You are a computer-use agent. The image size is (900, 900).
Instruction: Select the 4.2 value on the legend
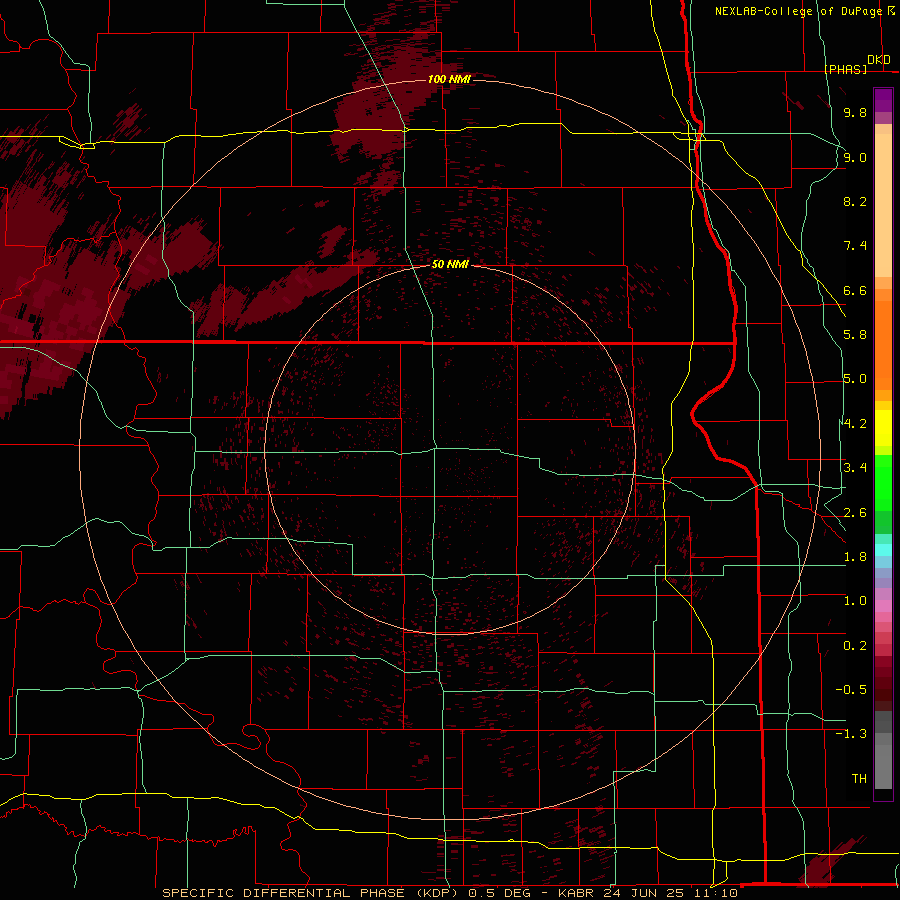tap(855, 424)
